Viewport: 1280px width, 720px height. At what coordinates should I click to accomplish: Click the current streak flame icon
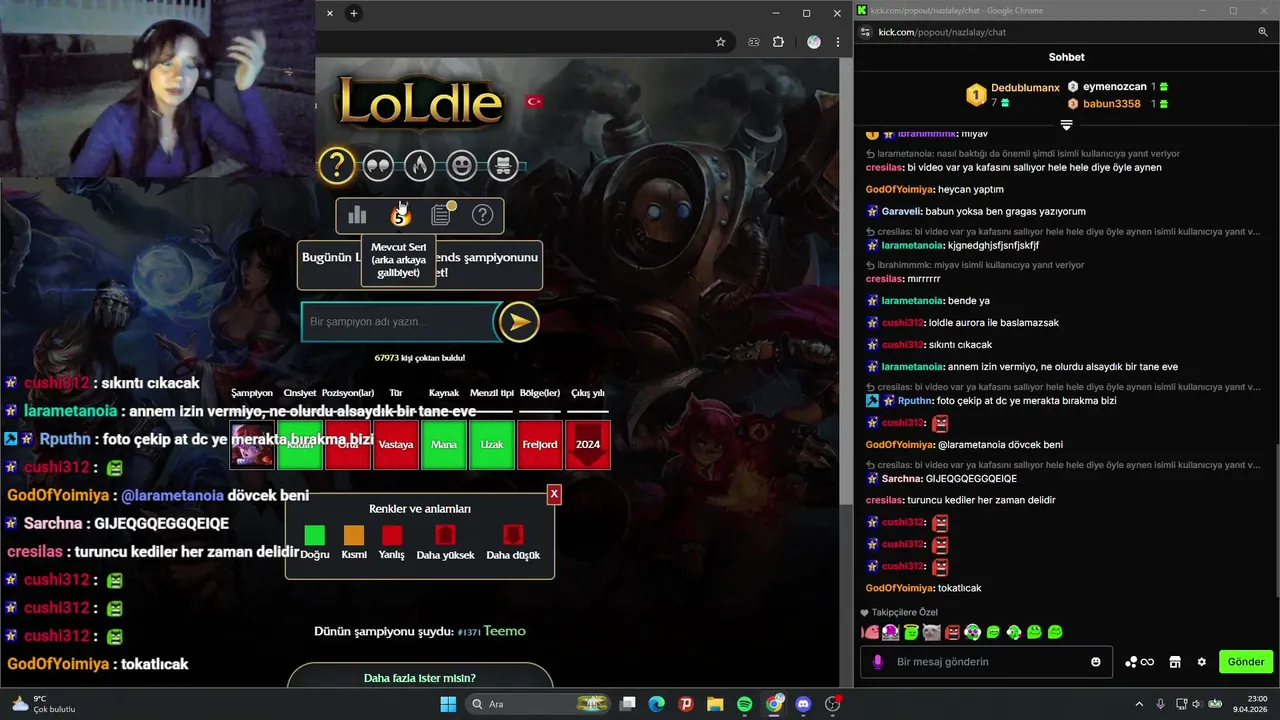[400, 215]
